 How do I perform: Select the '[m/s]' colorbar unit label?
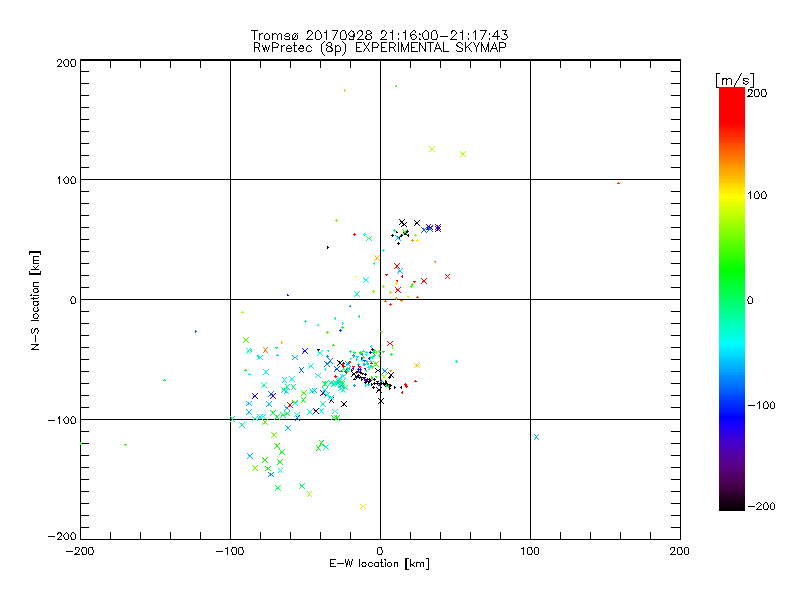[x=735, y=80]
